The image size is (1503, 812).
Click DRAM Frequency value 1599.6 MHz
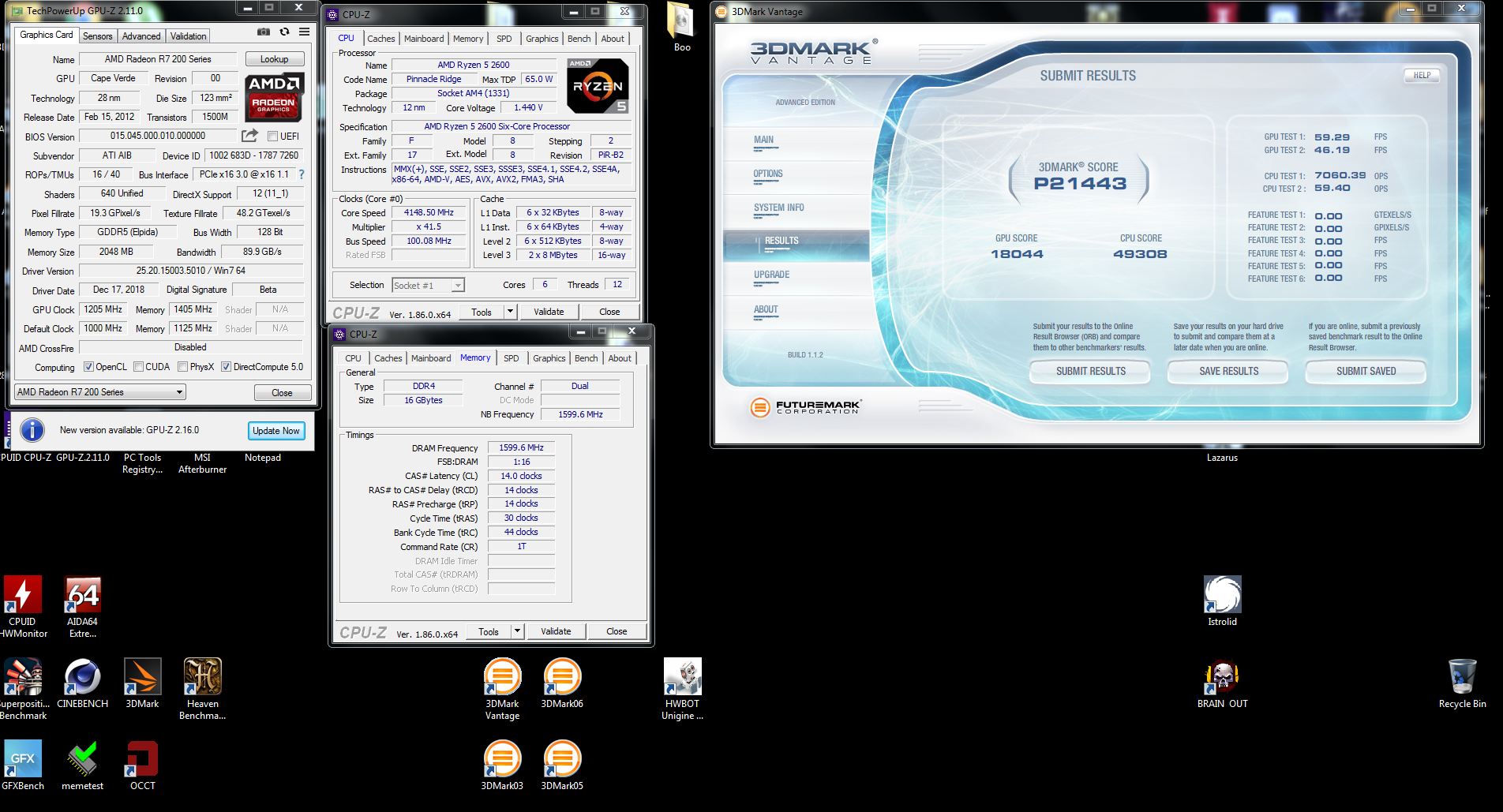[521, 447]
